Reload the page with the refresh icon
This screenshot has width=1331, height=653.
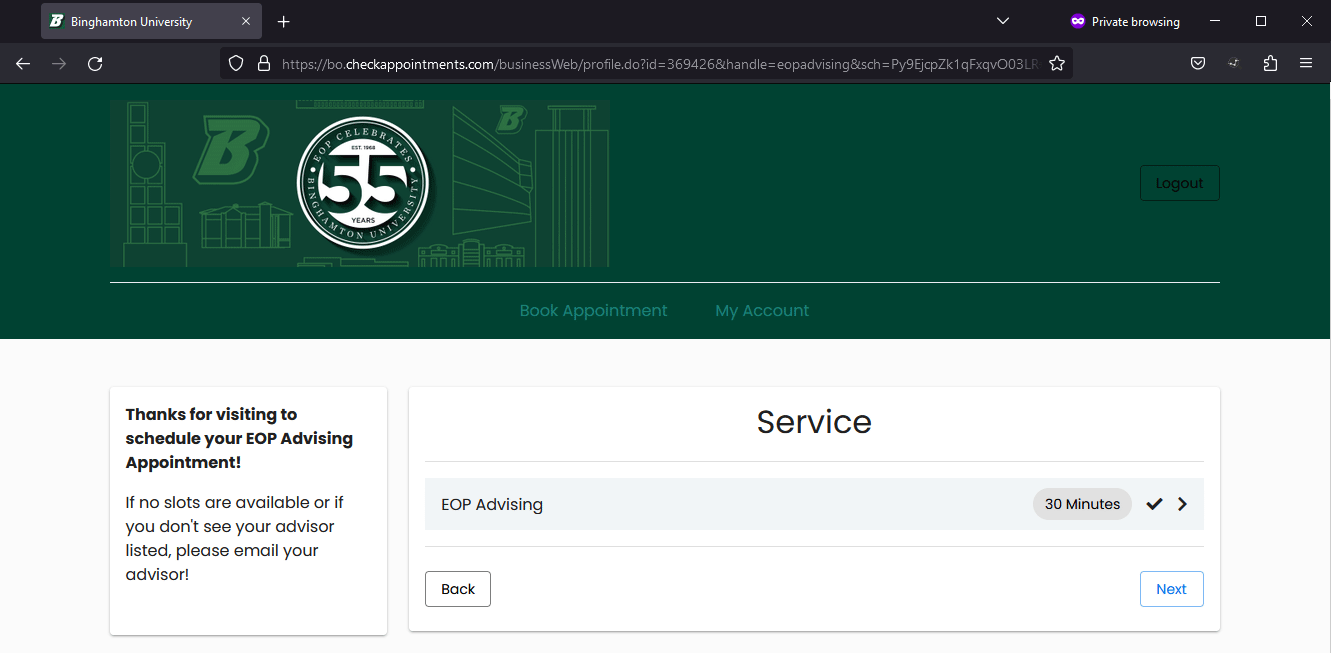tap(95, 64)
